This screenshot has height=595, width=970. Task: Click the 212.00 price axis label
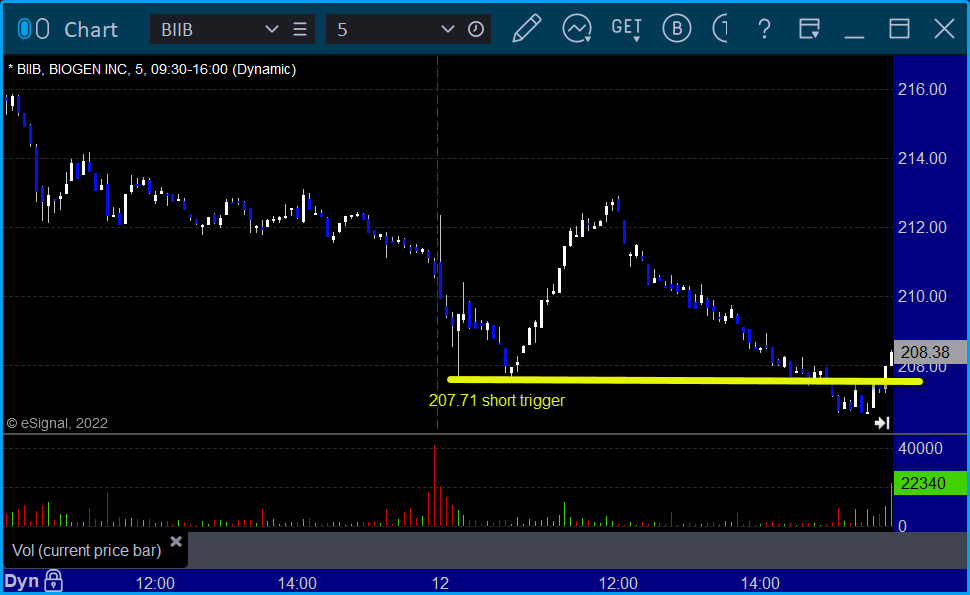[922, 228]
